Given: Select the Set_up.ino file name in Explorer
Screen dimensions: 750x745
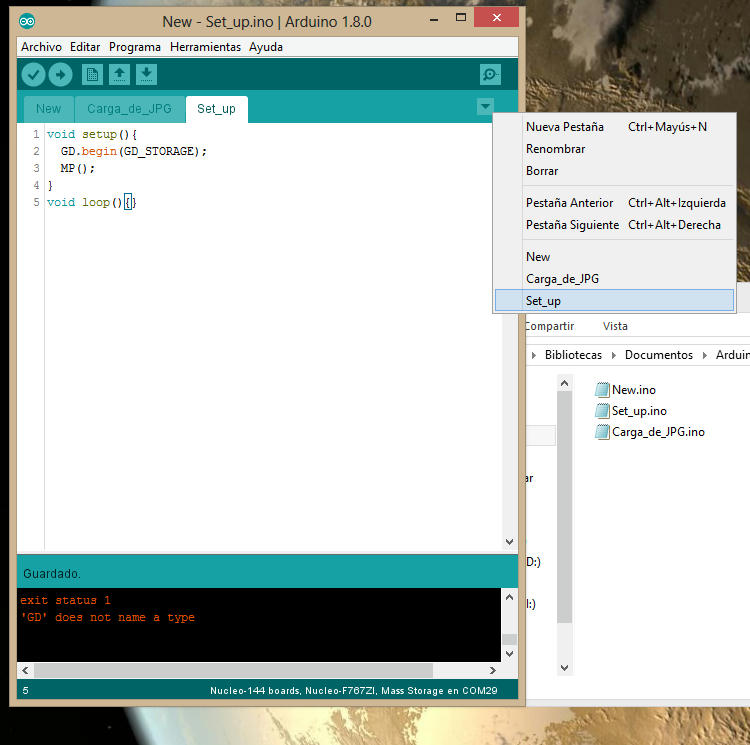Looking at the screenshot, I should click(639, 411).
